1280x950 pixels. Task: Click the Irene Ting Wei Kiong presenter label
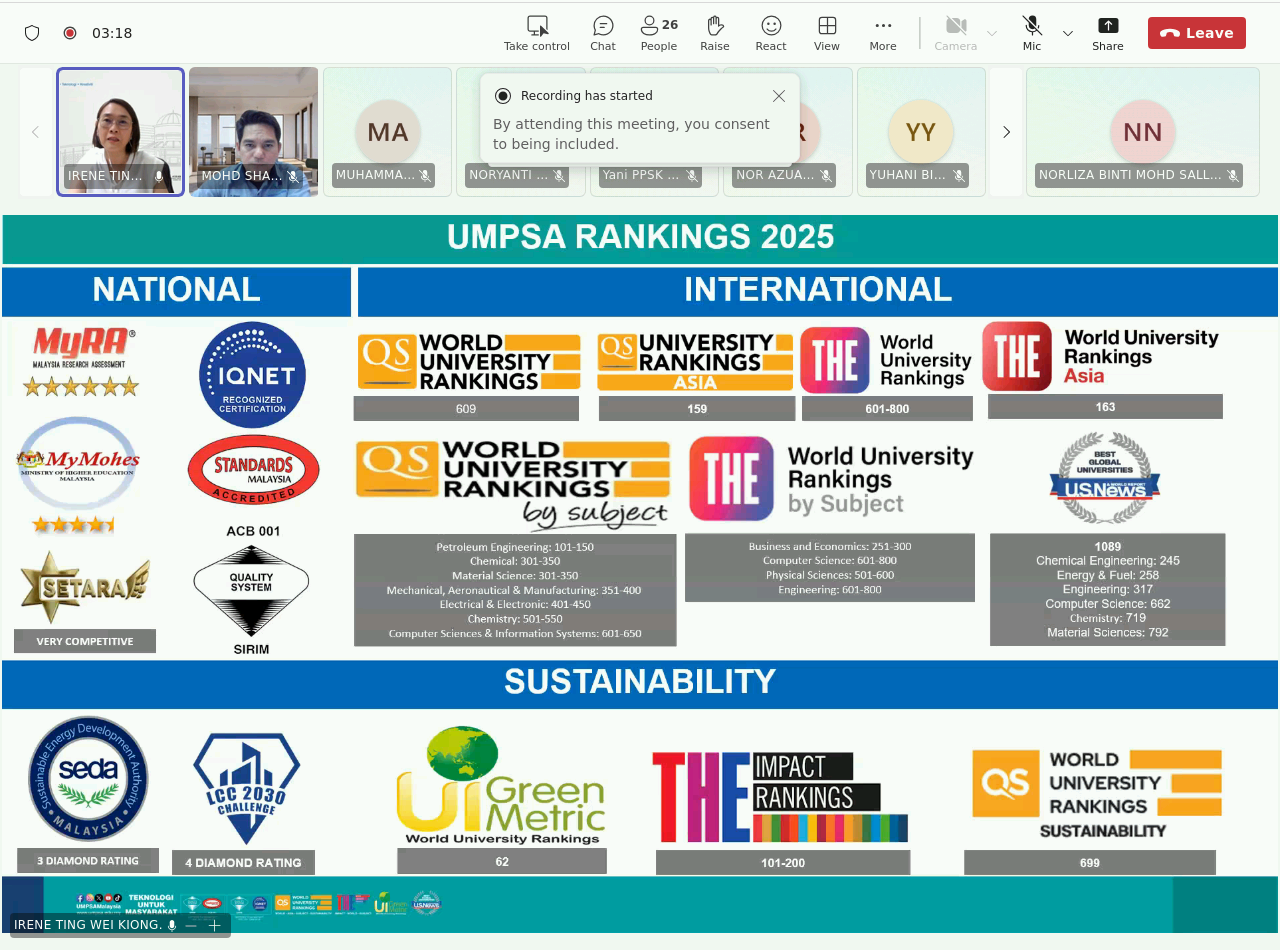88,925
